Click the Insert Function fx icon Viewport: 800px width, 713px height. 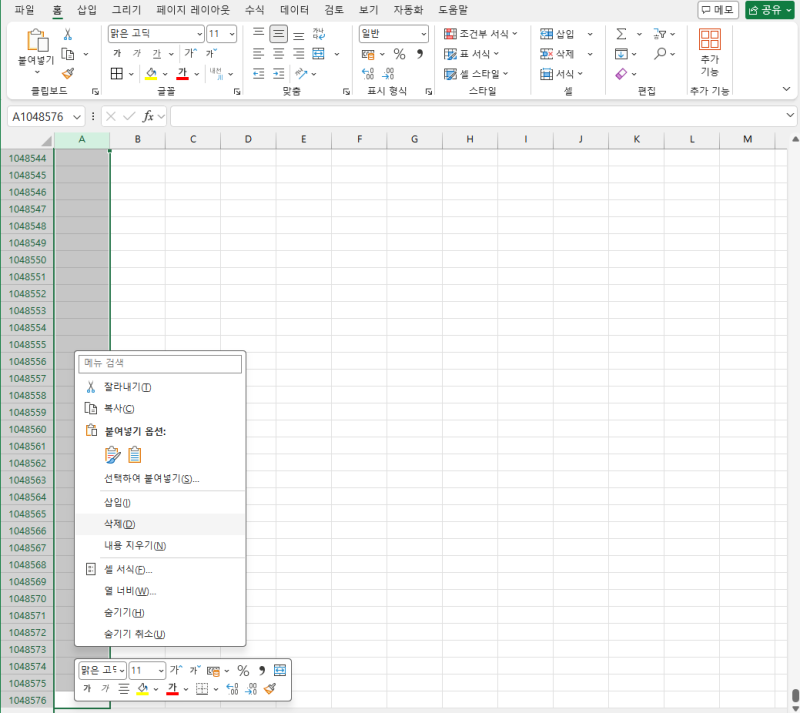click(148, 117)
